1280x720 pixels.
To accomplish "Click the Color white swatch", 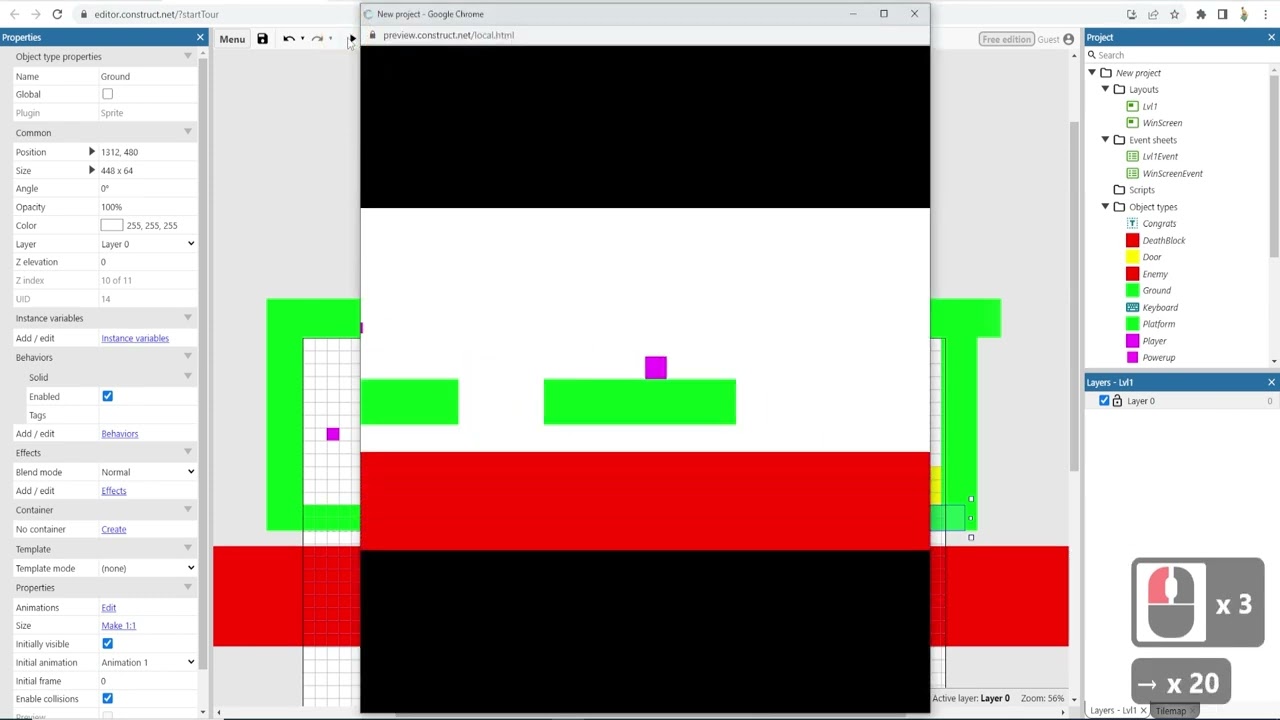I will (x=111, y=226).
